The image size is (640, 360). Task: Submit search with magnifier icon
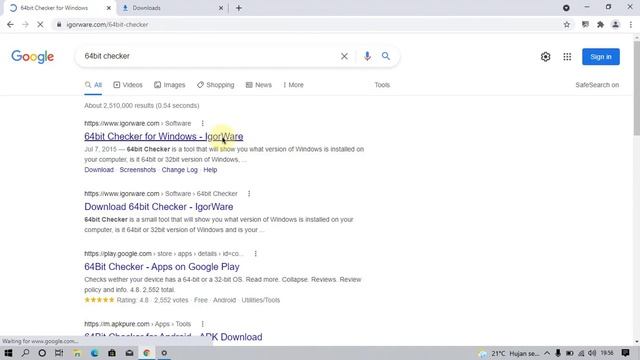386,56
